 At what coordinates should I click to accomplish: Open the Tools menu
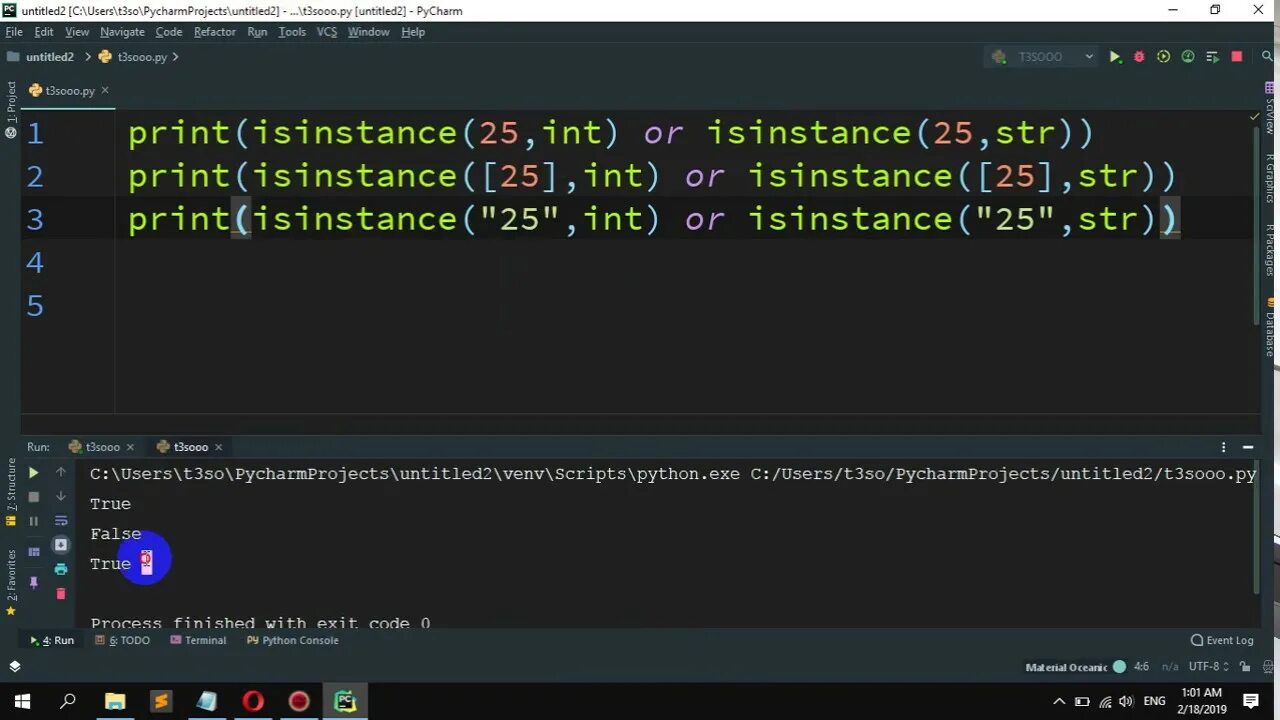coord(292,32)
